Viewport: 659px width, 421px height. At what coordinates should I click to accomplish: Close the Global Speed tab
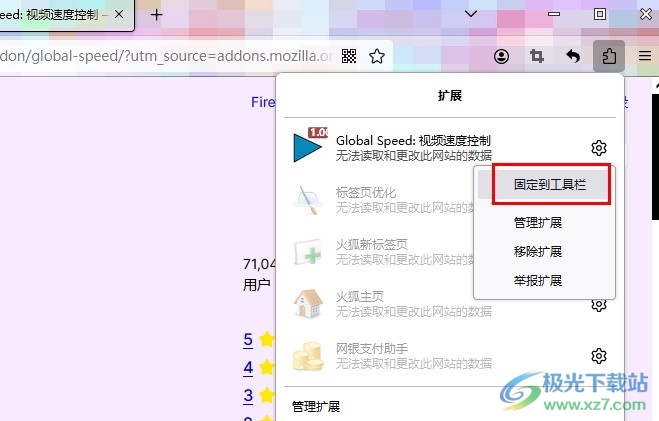119,14
